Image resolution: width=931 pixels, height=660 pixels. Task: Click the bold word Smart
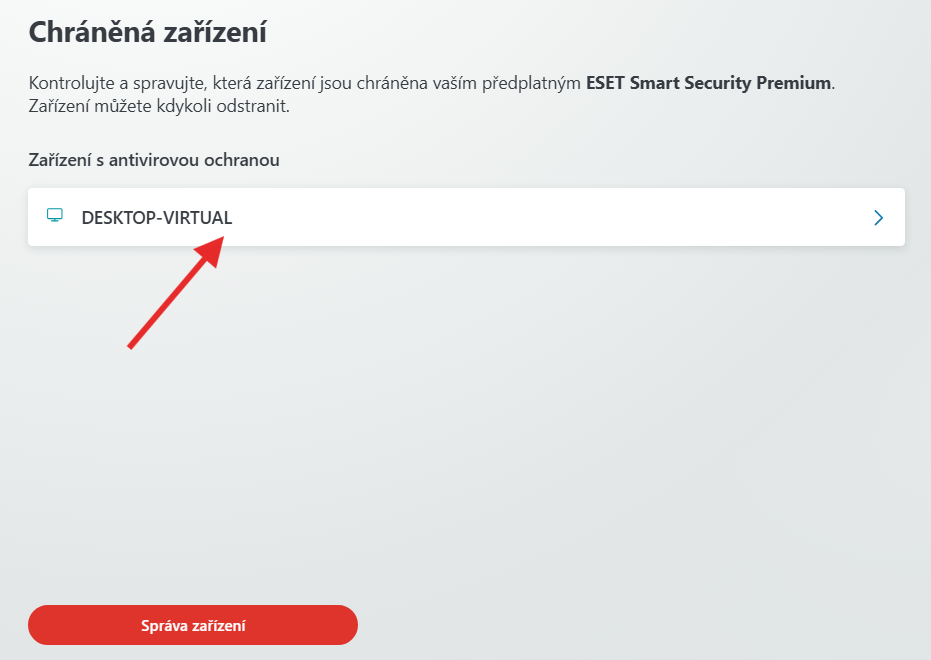[x=651, y=83]
